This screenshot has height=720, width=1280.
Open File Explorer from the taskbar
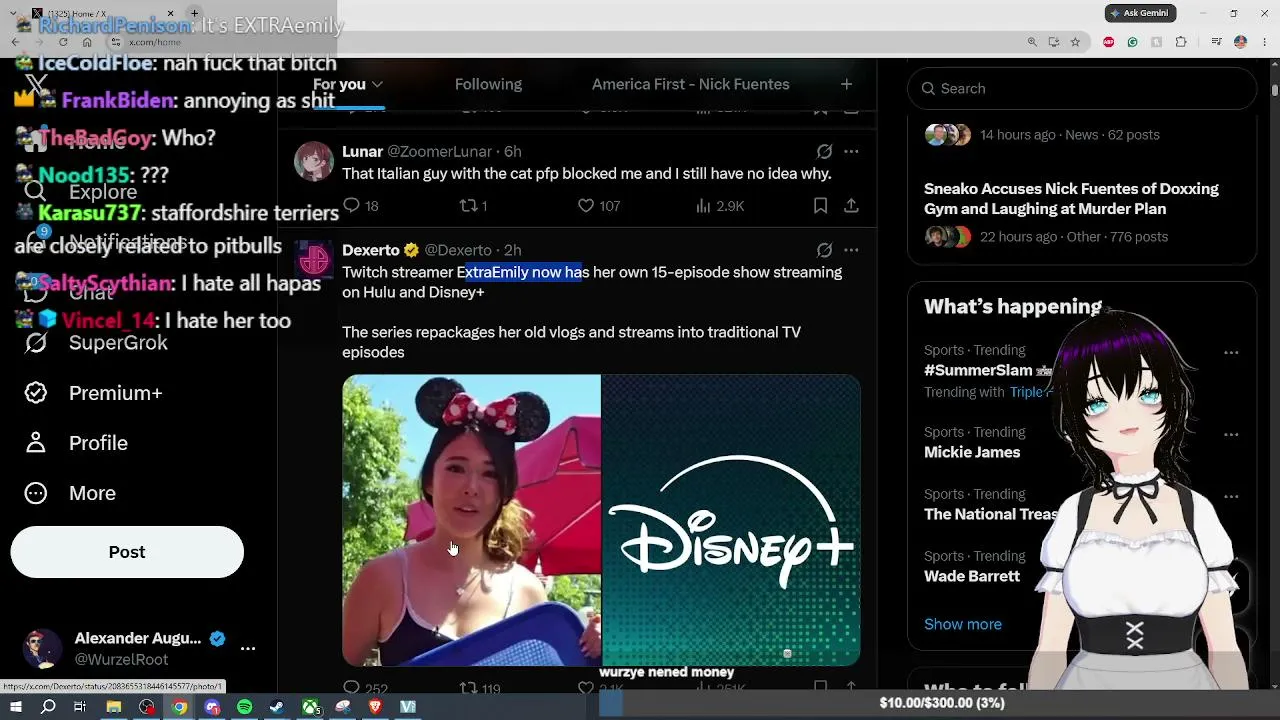pyautogui.click(x=114, y=707)
